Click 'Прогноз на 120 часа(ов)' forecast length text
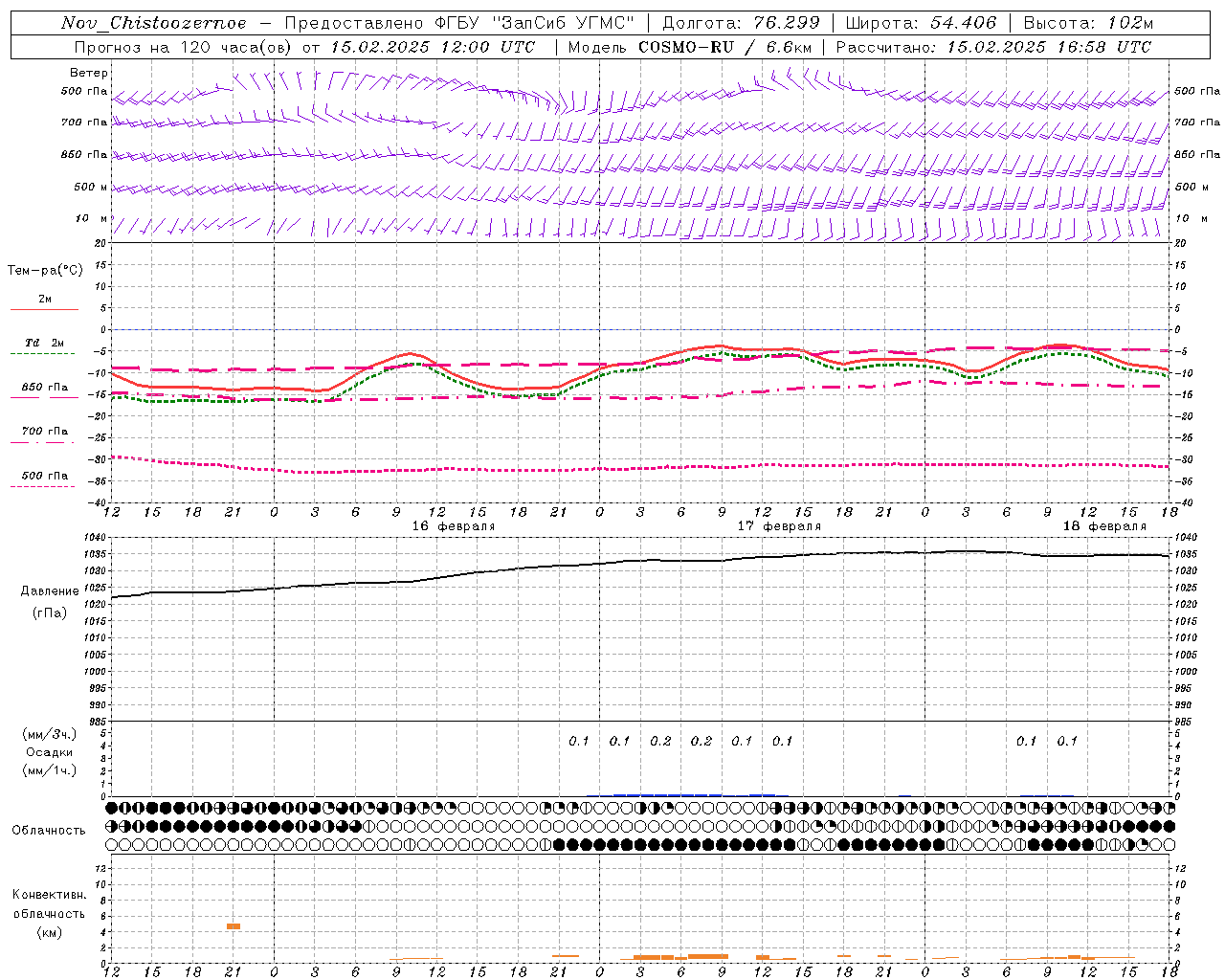 [185, 47]
